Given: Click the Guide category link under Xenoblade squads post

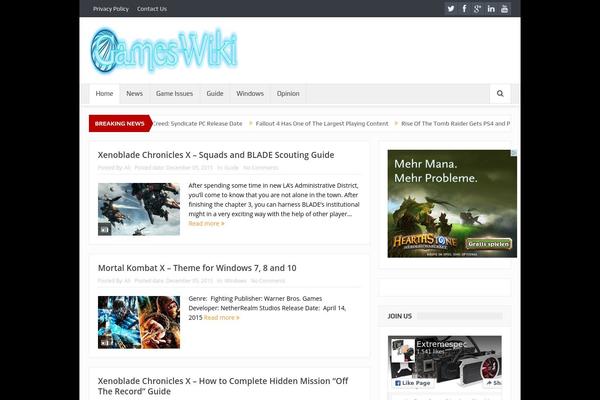Looking at the screenshot, I should click(231, 168).
